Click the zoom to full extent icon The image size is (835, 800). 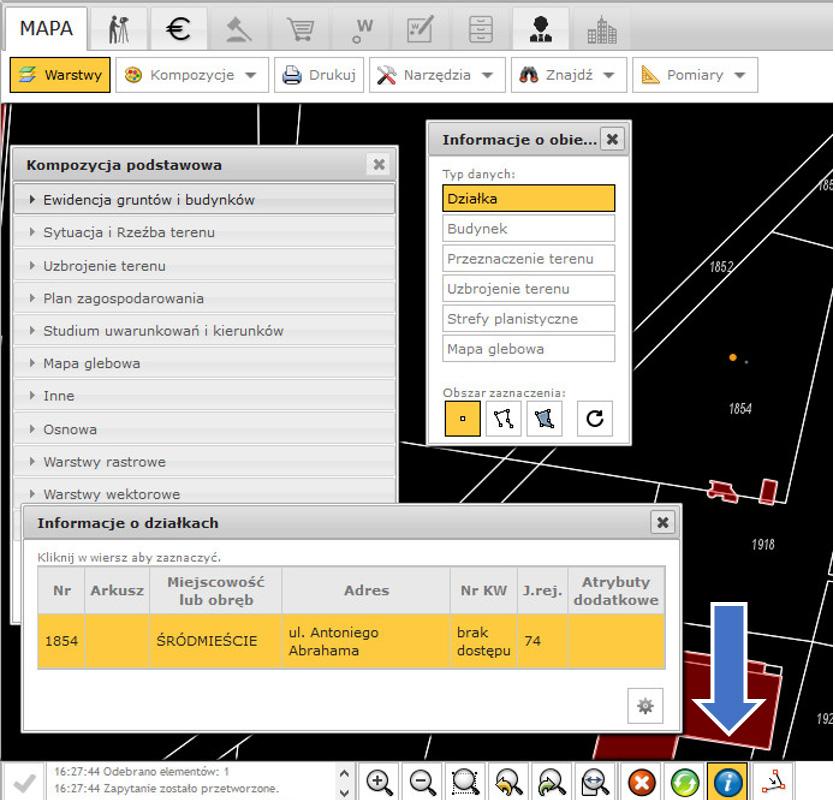(595, 782)
